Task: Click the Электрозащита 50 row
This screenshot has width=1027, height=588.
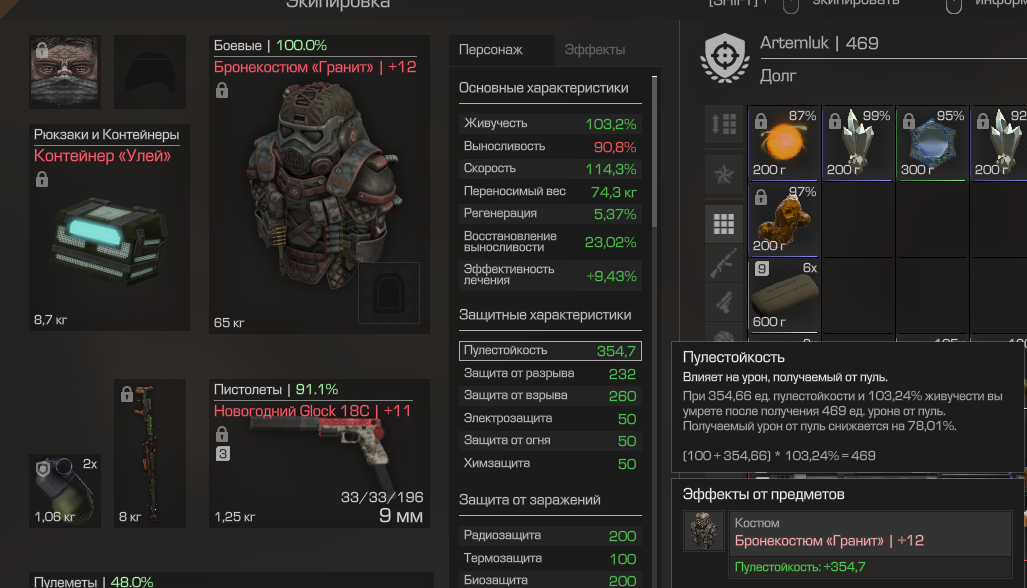Action: click(x=550, y=418)
